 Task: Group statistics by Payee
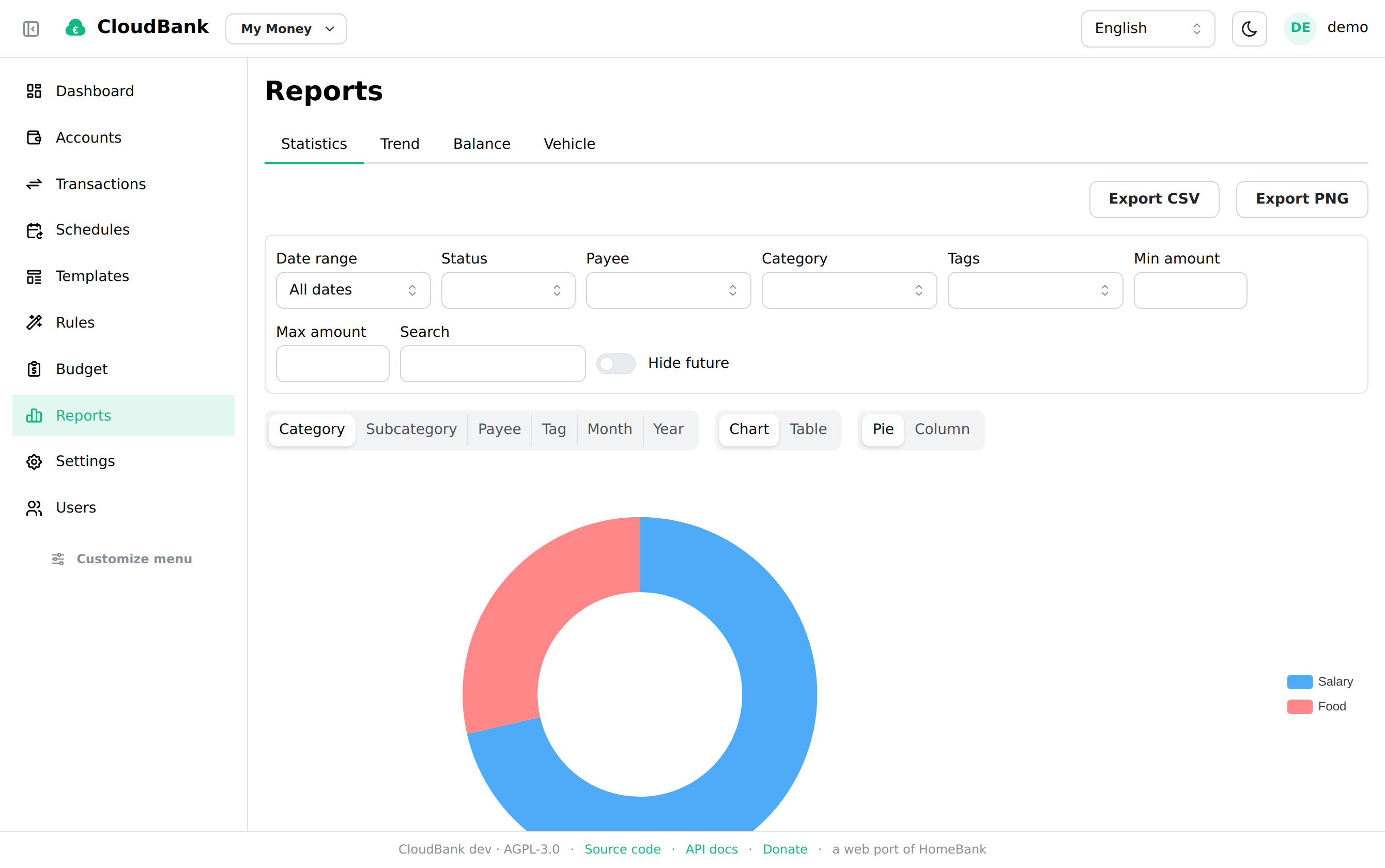500,429
